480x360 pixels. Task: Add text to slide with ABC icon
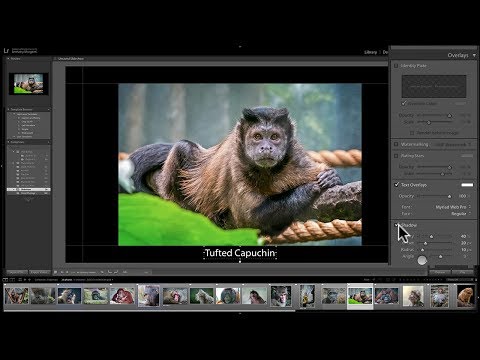click(x=125, y=272)
